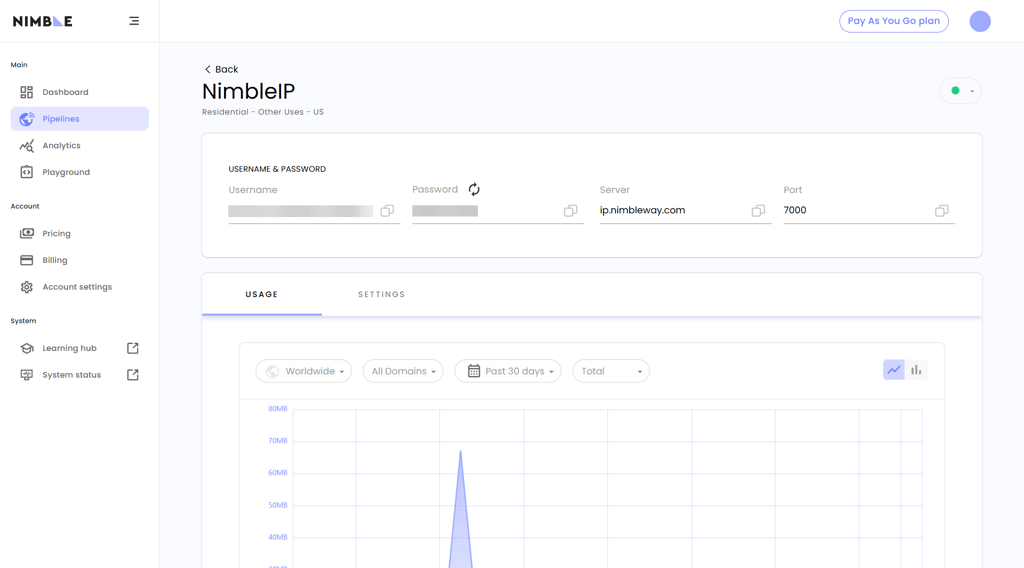Collapse sidebar with hamburger menu icon
This screenshot has width=1024, height=568.
pos(134,21)
